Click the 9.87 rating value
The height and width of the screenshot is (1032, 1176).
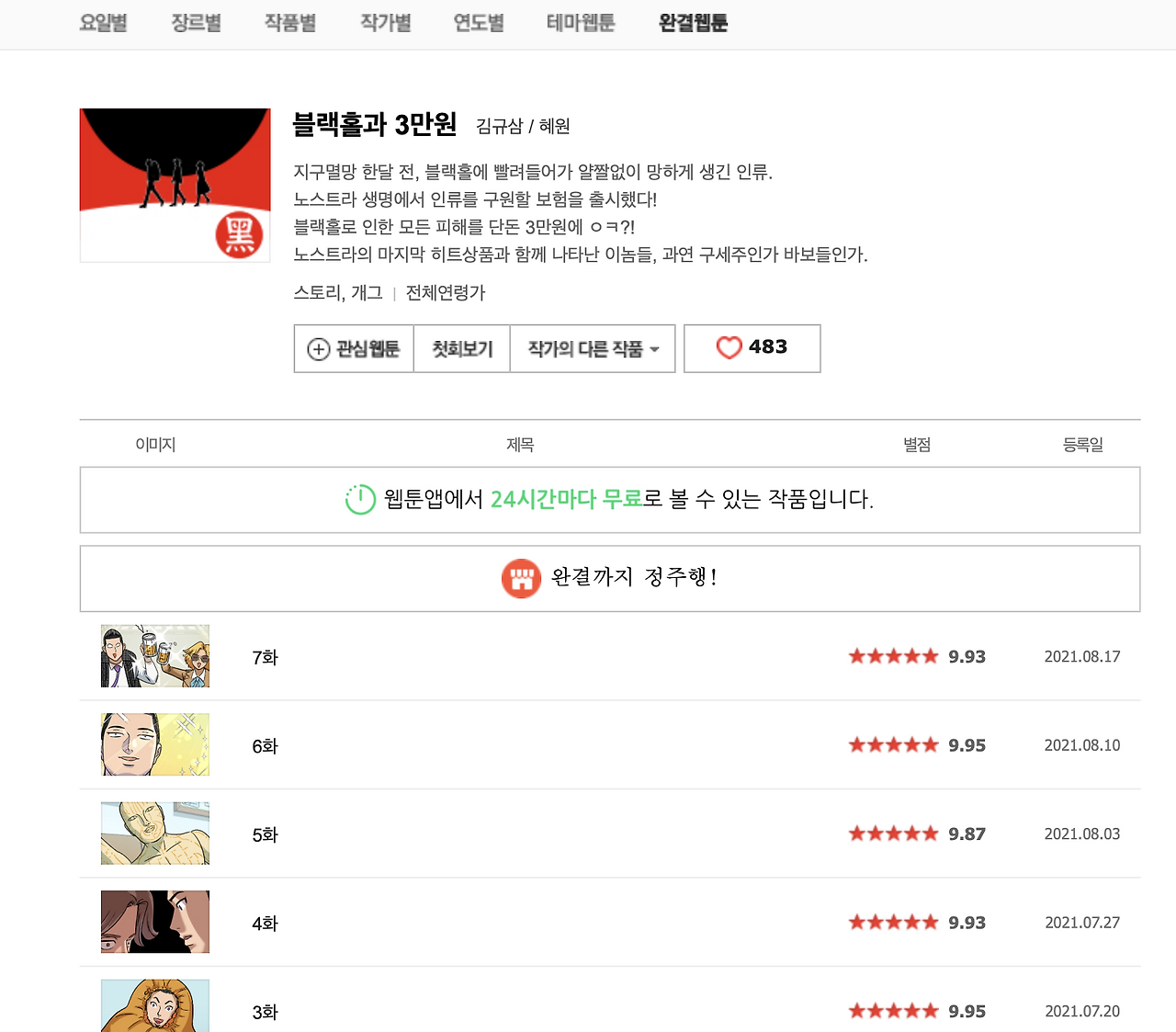click(x=967, y=834)
